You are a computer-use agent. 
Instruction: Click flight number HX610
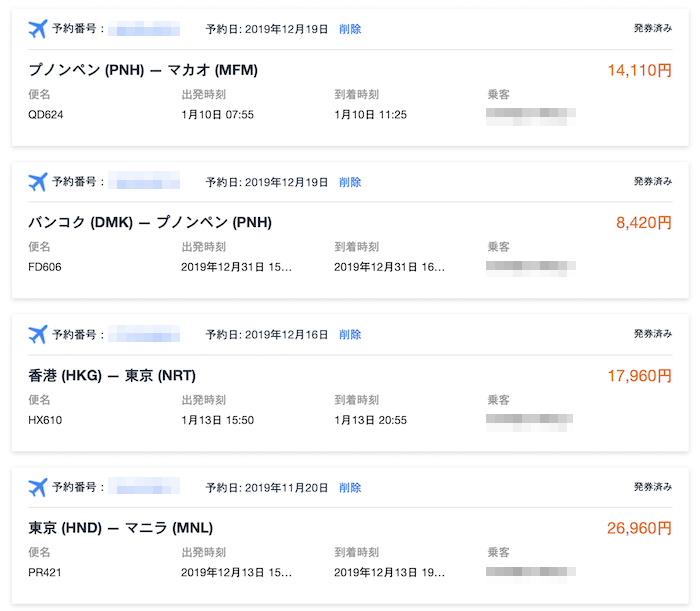(x=45, y=420)
